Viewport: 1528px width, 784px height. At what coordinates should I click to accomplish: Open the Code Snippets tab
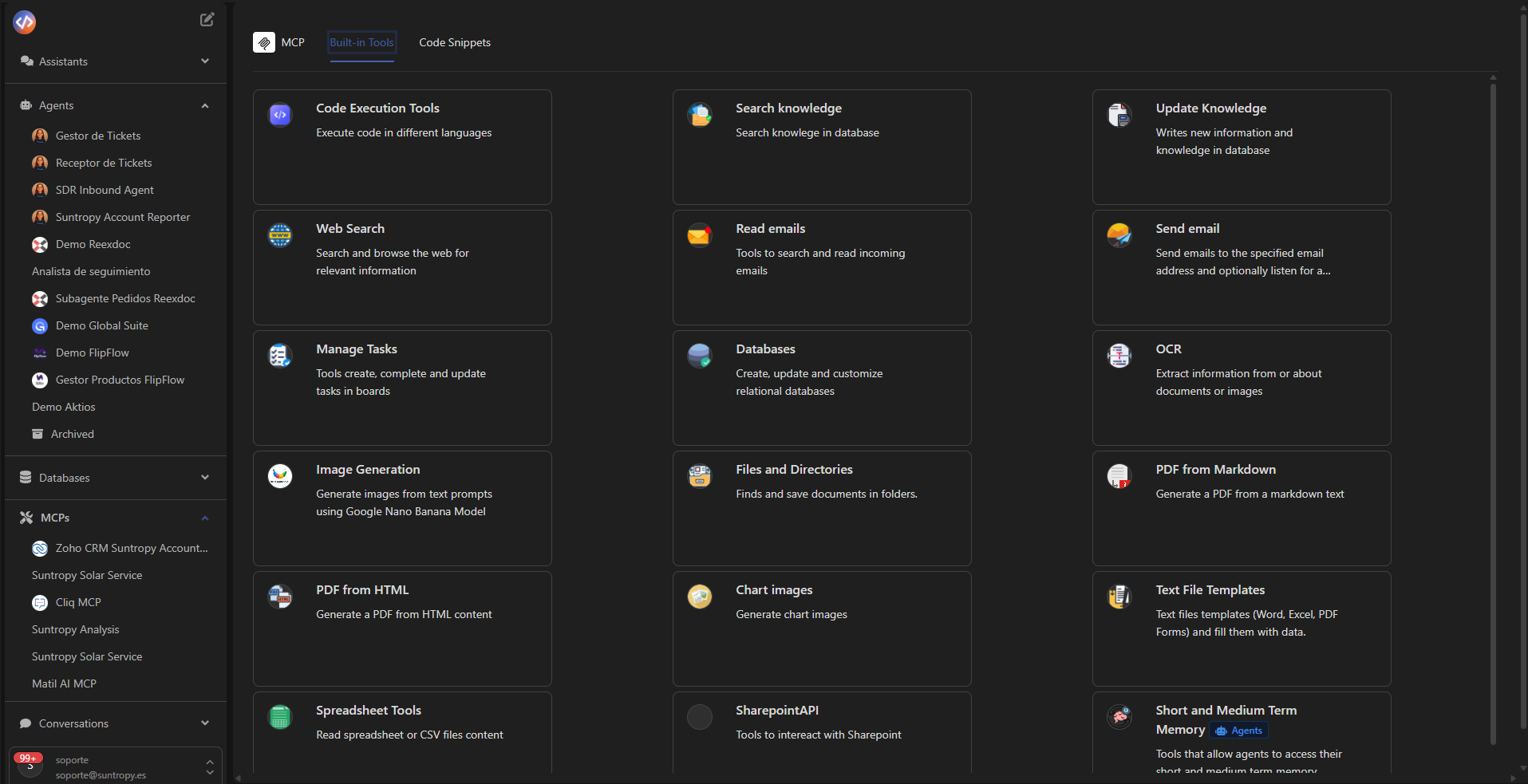pyautogui.click(x=454, y=42)
